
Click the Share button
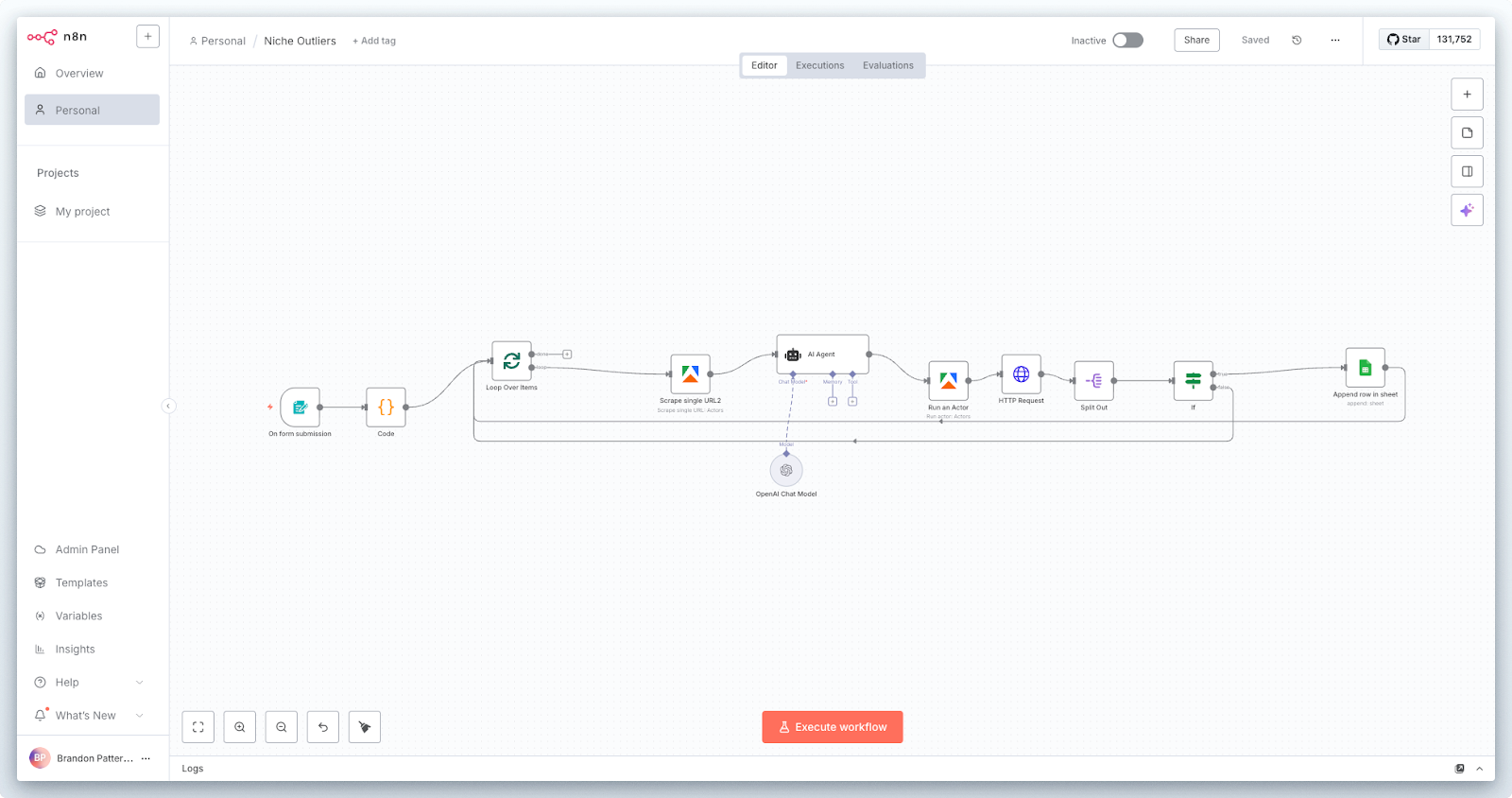[x=1196, y=41]
